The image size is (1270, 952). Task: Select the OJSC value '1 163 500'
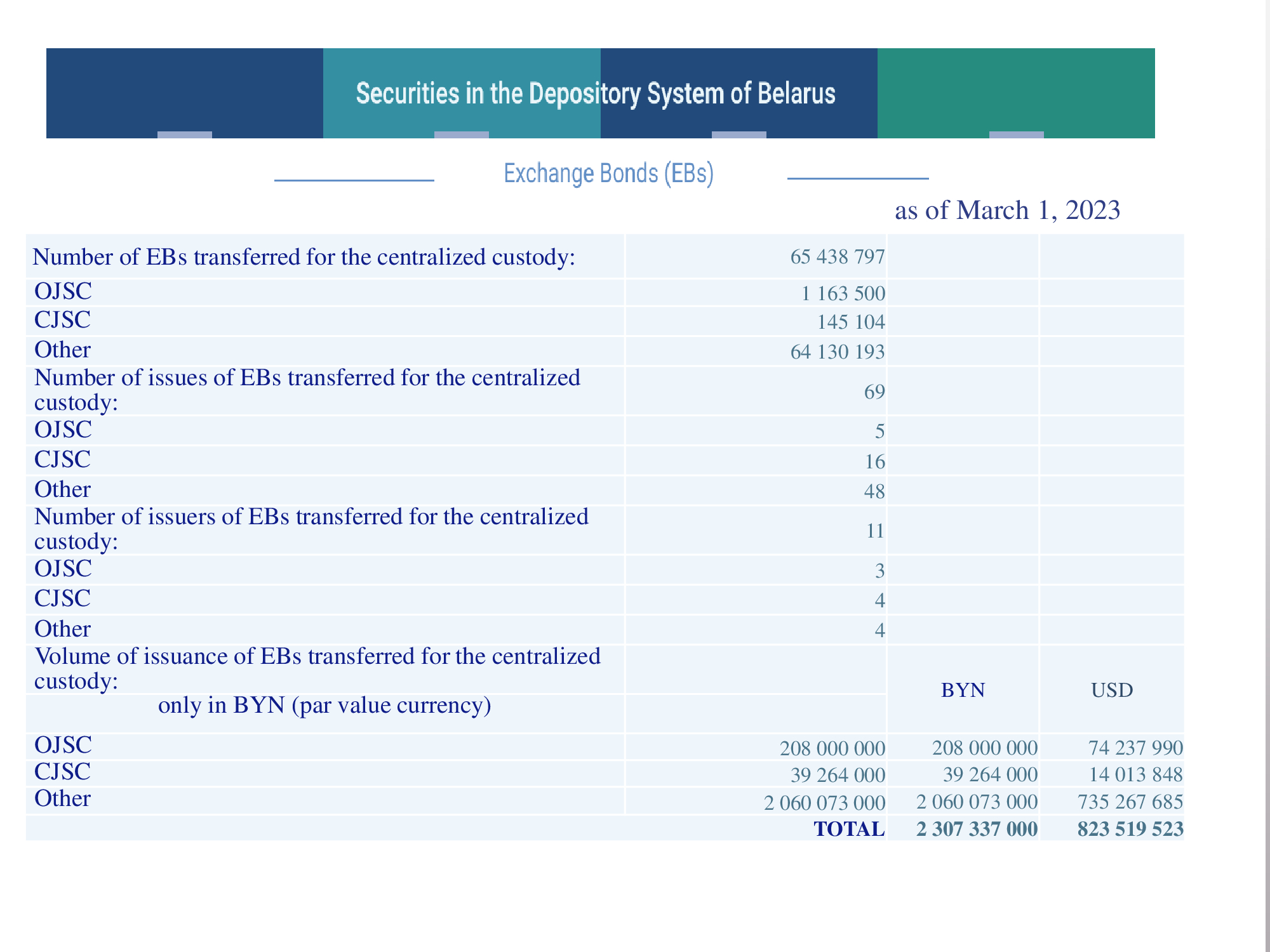pyautogui.click(x=843, y=294)
